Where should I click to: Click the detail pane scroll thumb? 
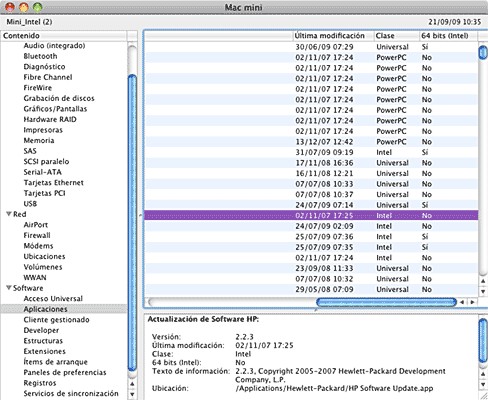[x=483, y=340]
